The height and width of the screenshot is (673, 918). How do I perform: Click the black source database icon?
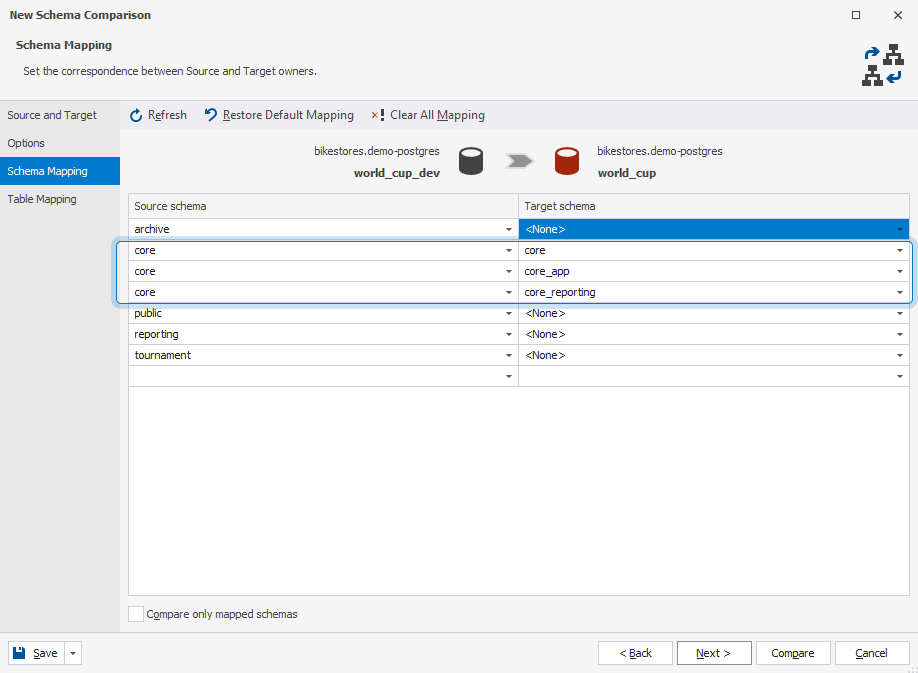click(x=471, y=161)
